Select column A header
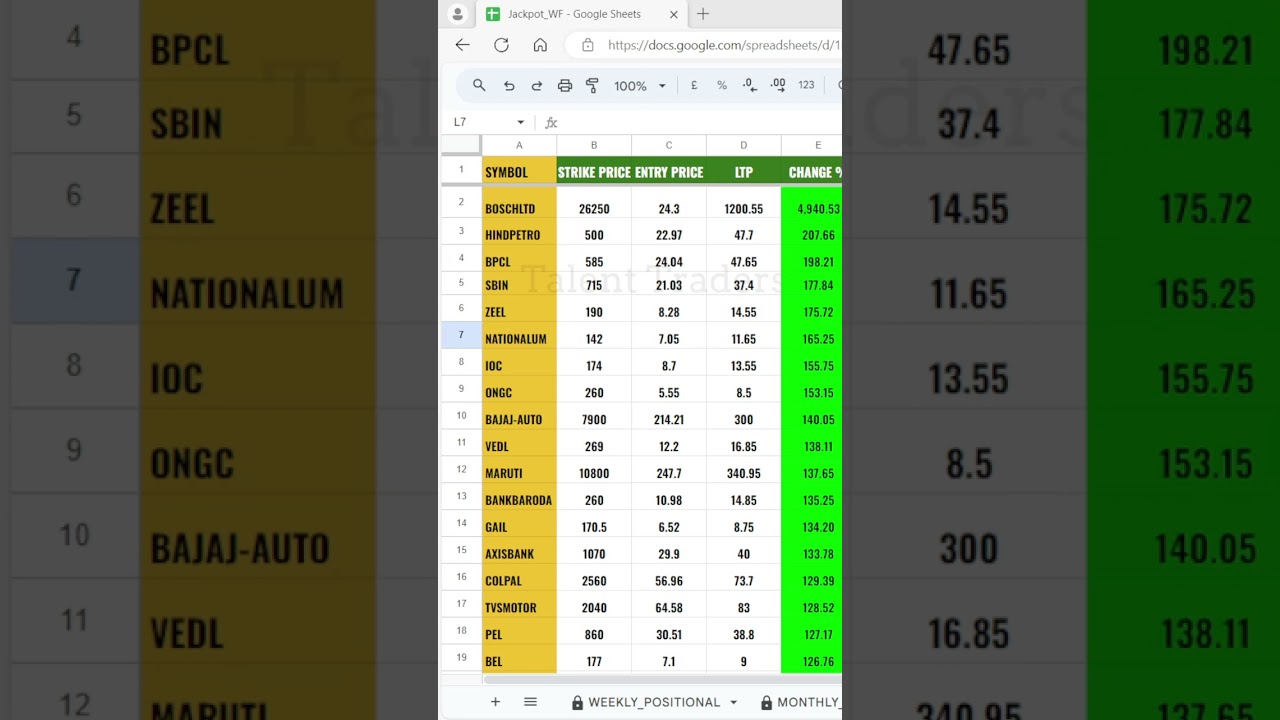The width and height of the screenshot is (1280, 720). [x=519, y=145]
